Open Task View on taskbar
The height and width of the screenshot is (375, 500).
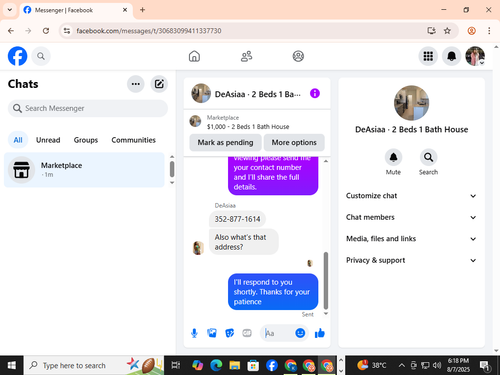click(176, 366)
